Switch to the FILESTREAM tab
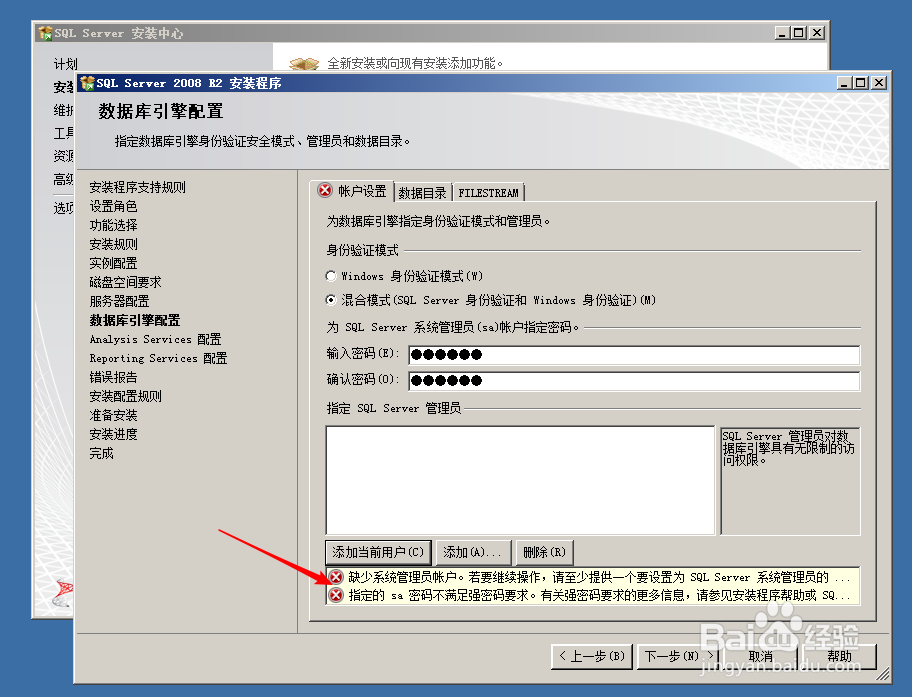The image size is (912, 697). click(488, 193)
